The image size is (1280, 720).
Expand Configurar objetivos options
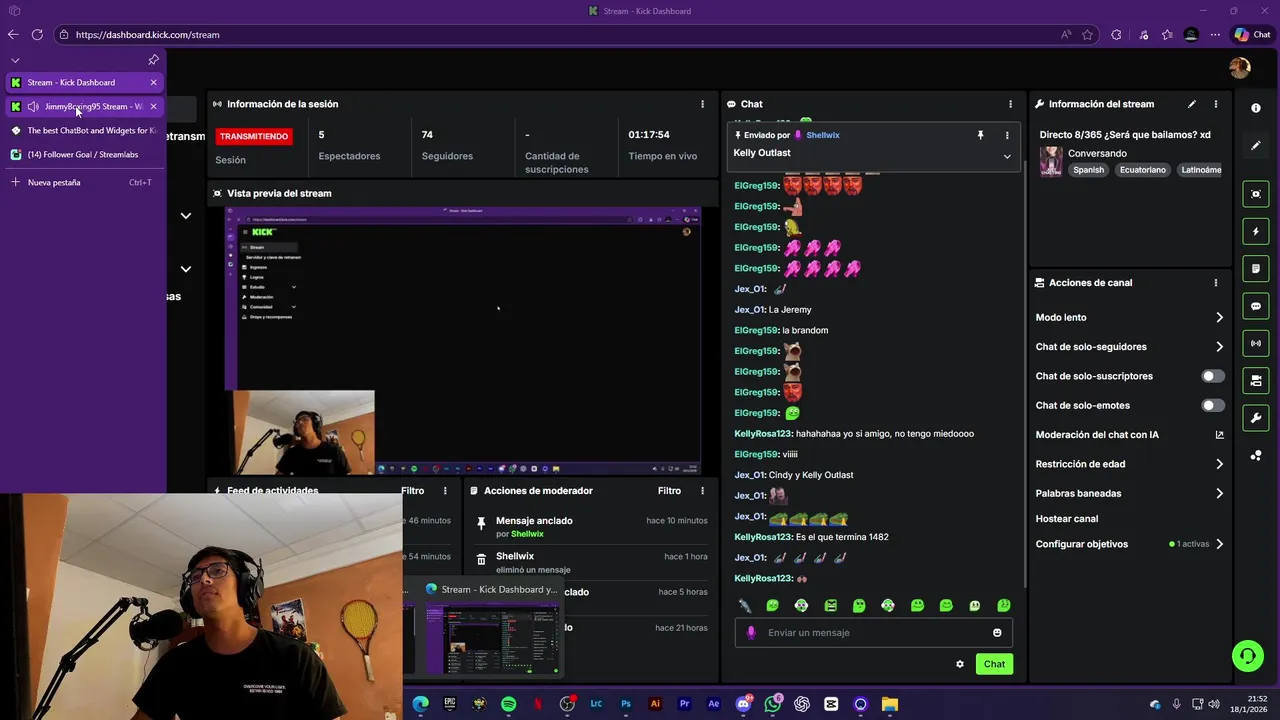pos(1219,544)
